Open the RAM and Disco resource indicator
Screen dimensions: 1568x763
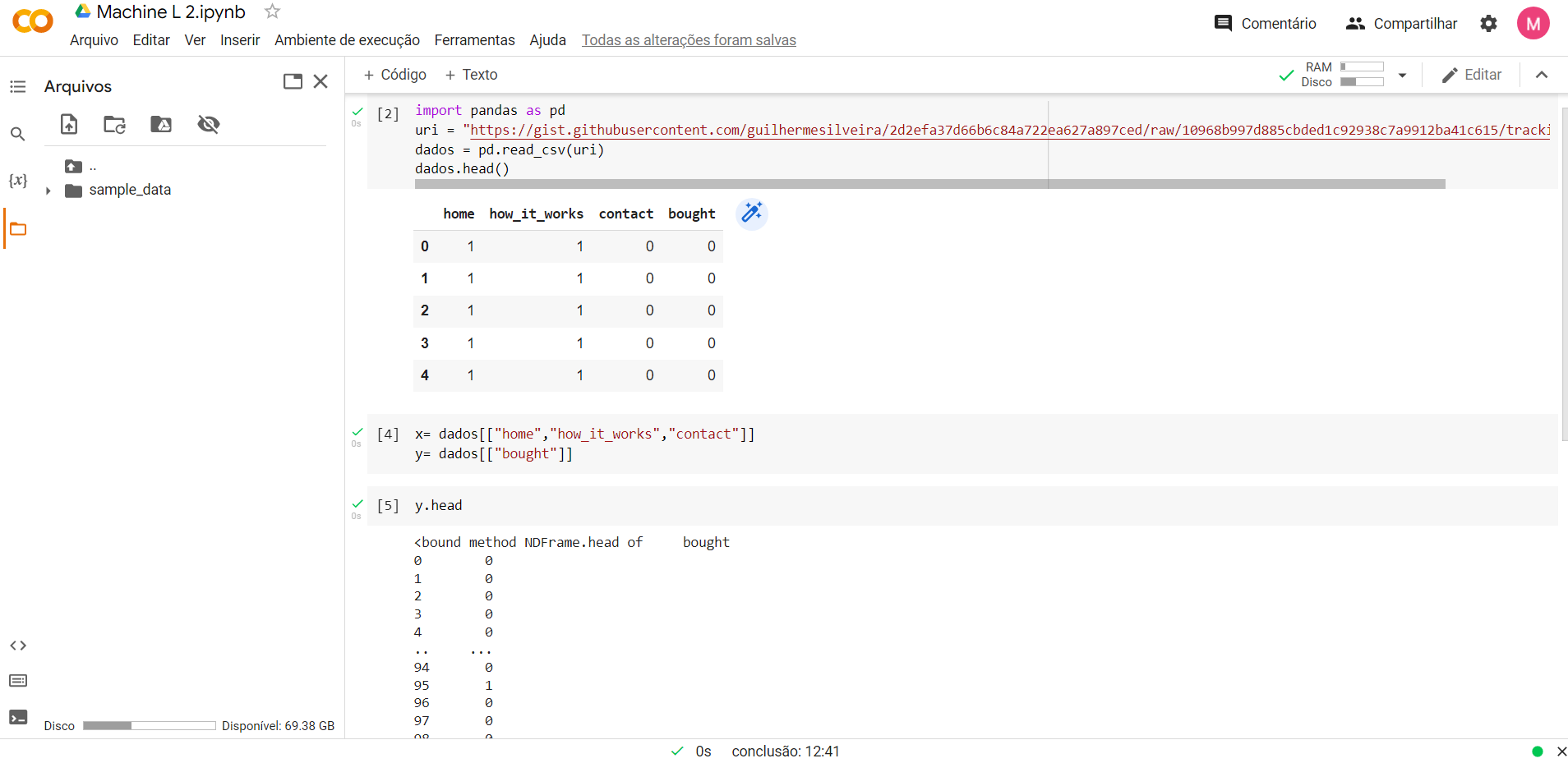click(x=1344, y=75)
